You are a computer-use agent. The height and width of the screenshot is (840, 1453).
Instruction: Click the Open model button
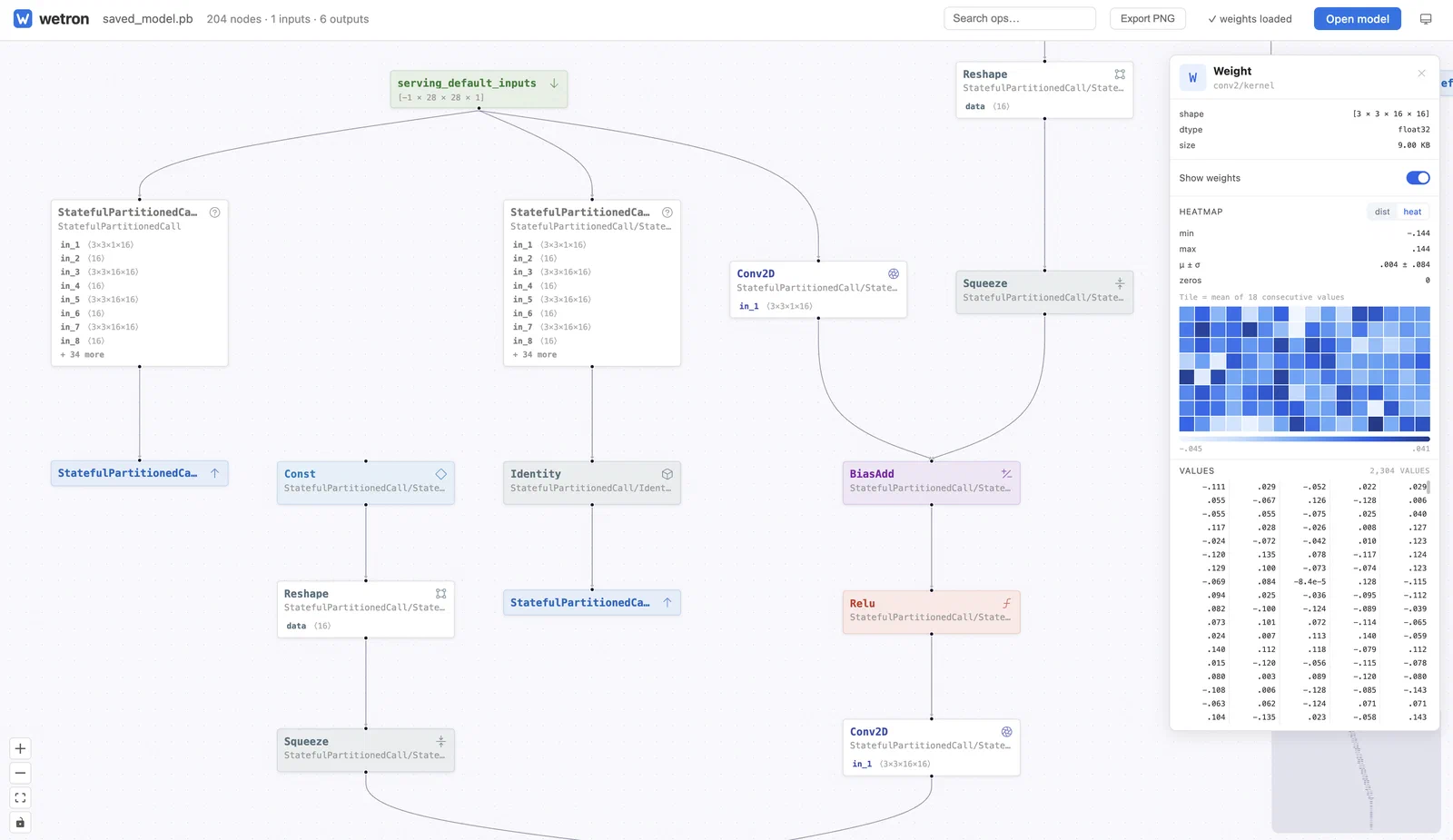1357,19
